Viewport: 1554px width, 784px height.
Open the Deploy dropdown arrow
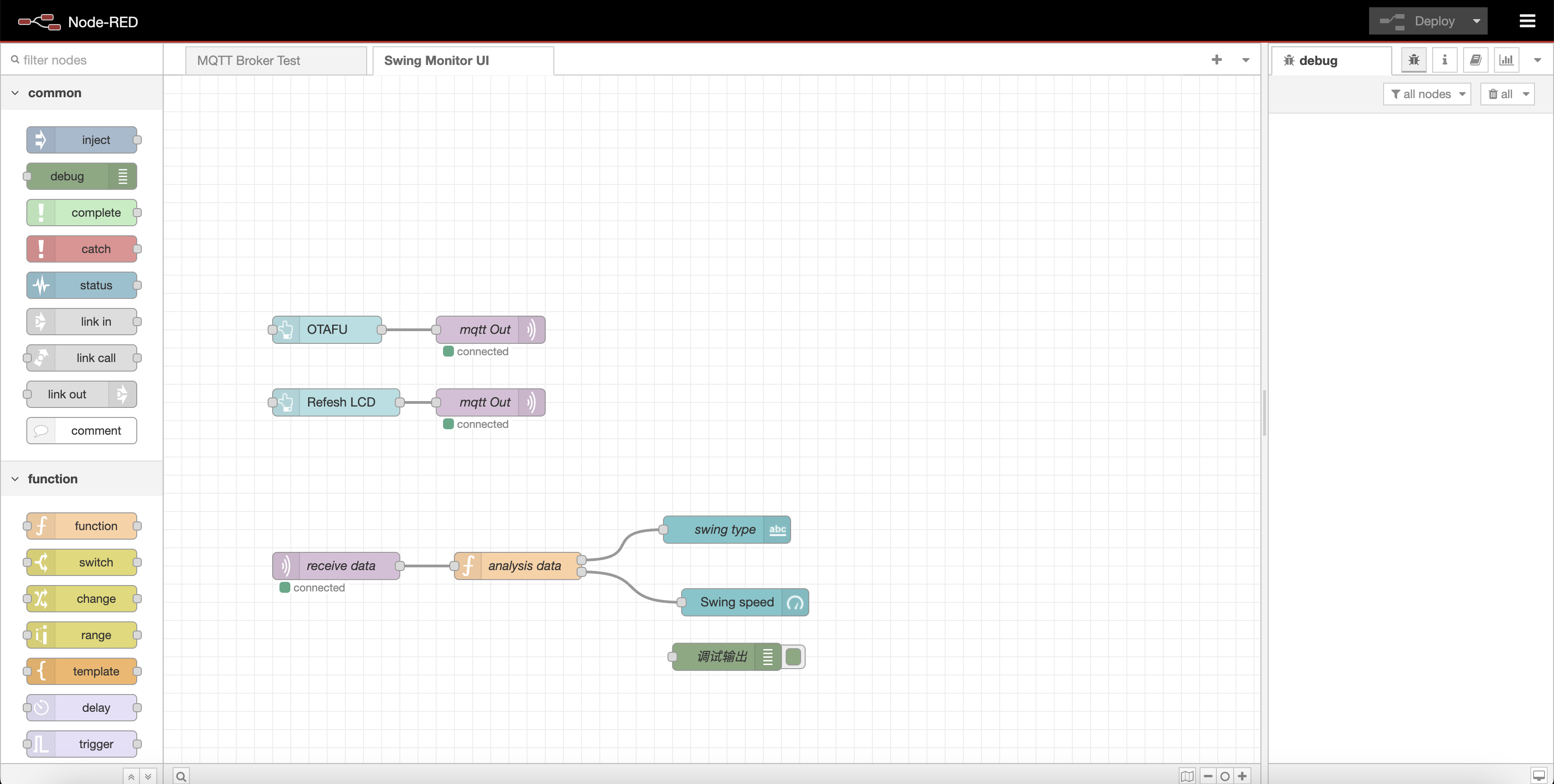[1476, 21]
